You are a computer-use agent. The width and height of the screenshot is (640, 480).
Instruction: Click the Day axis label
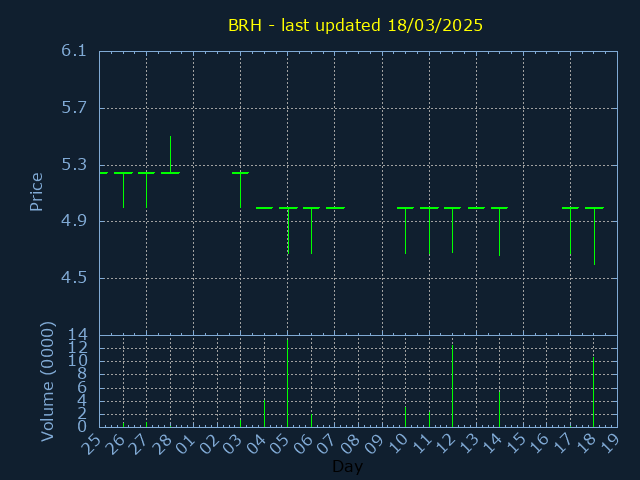[347, 466]
